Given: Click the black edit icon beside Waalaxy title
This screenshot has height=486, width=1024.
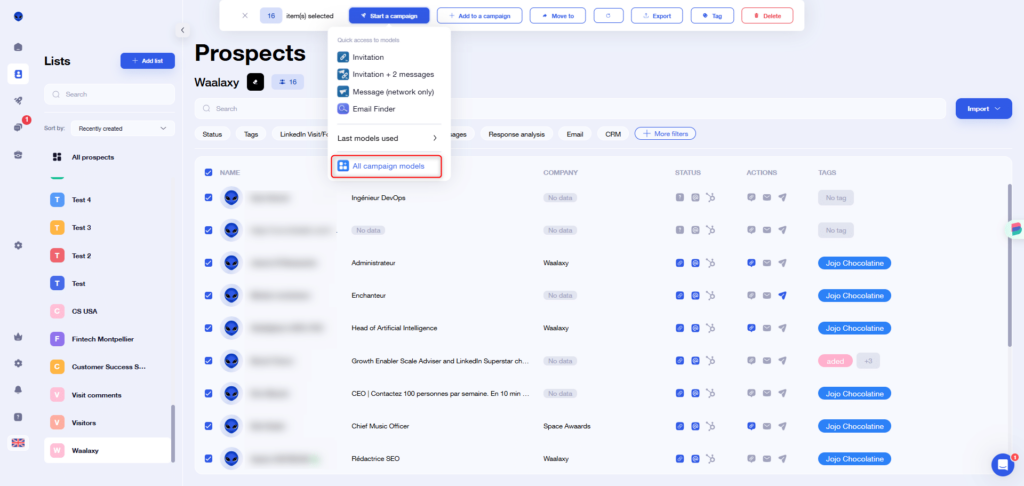Looking at the screenshot, I should [255, 82].
